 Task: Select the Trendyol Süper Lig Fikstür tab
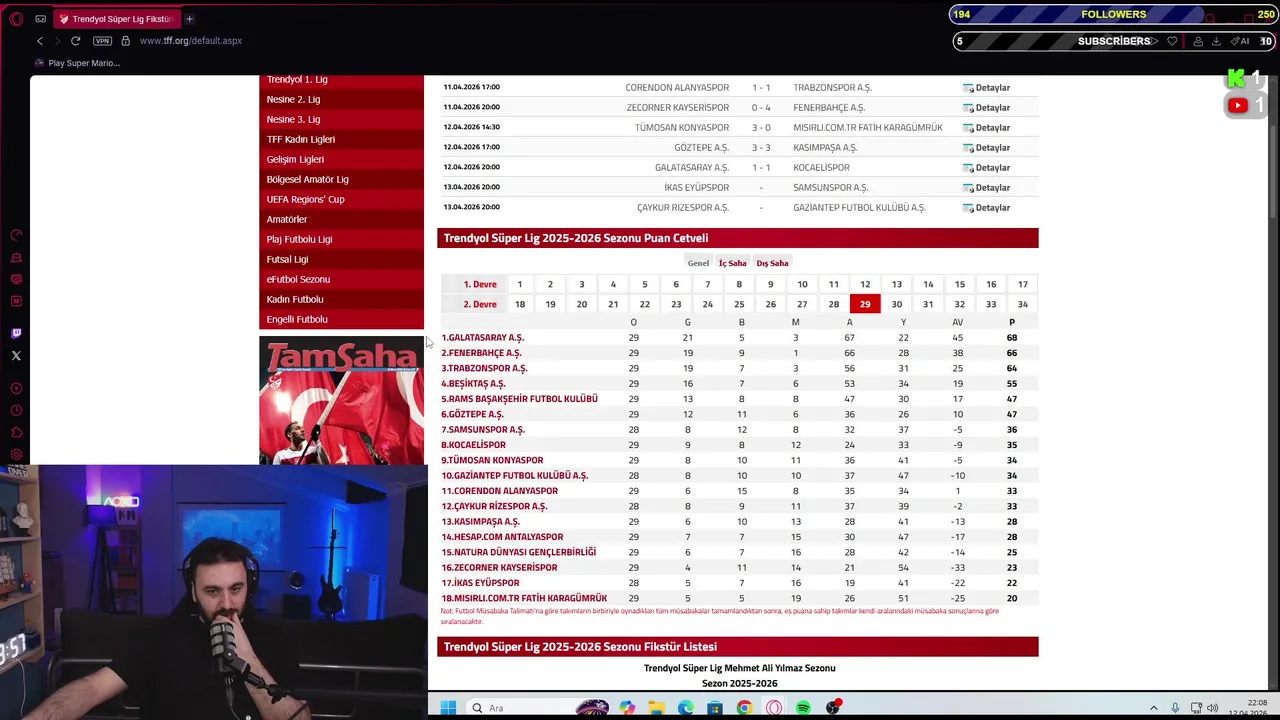coord(116,19)
